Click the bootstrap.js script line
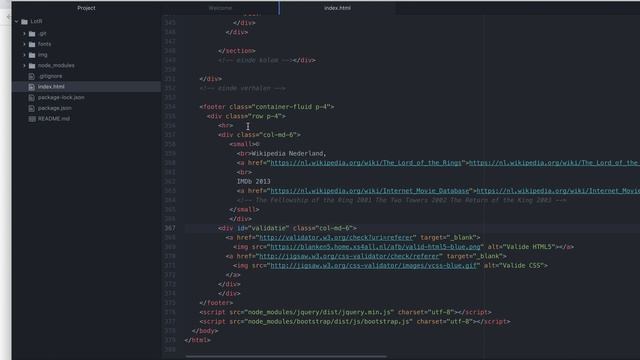 (355, 322)
